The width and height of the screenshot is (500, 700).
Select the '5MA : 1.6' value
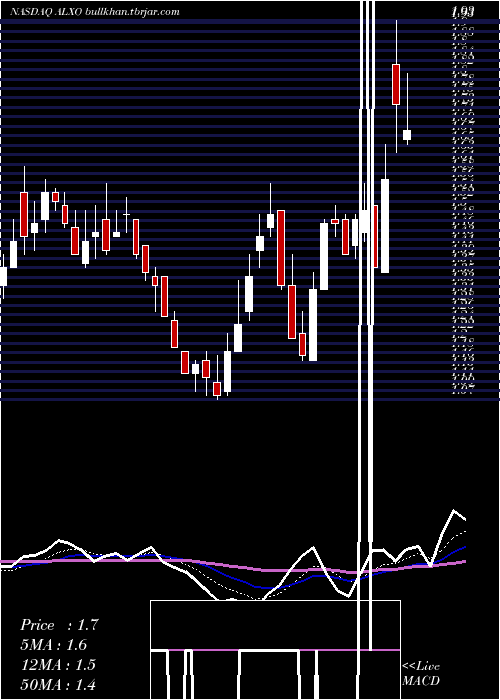pyautogui.click(x=54, y=645)
